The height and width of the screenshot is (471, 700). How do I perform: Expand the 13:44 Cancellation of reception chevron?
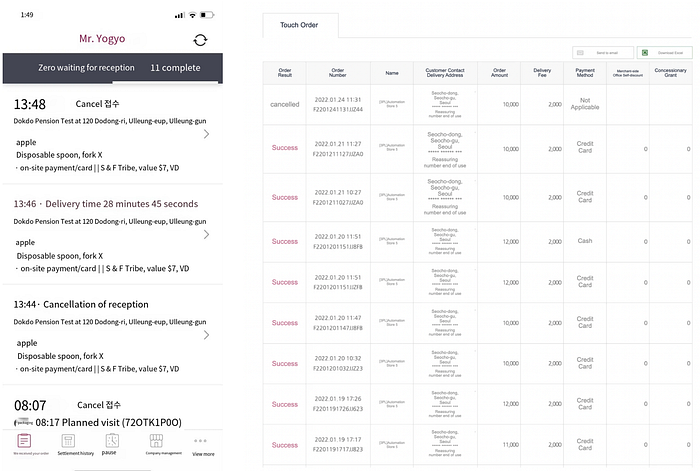coord(206,335)
